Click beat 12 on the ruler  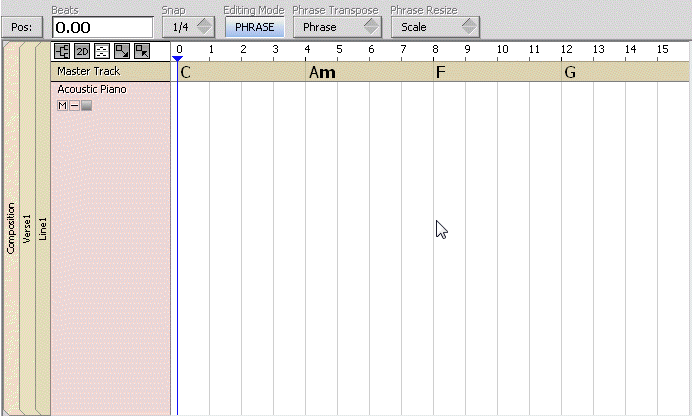[566, 49]
